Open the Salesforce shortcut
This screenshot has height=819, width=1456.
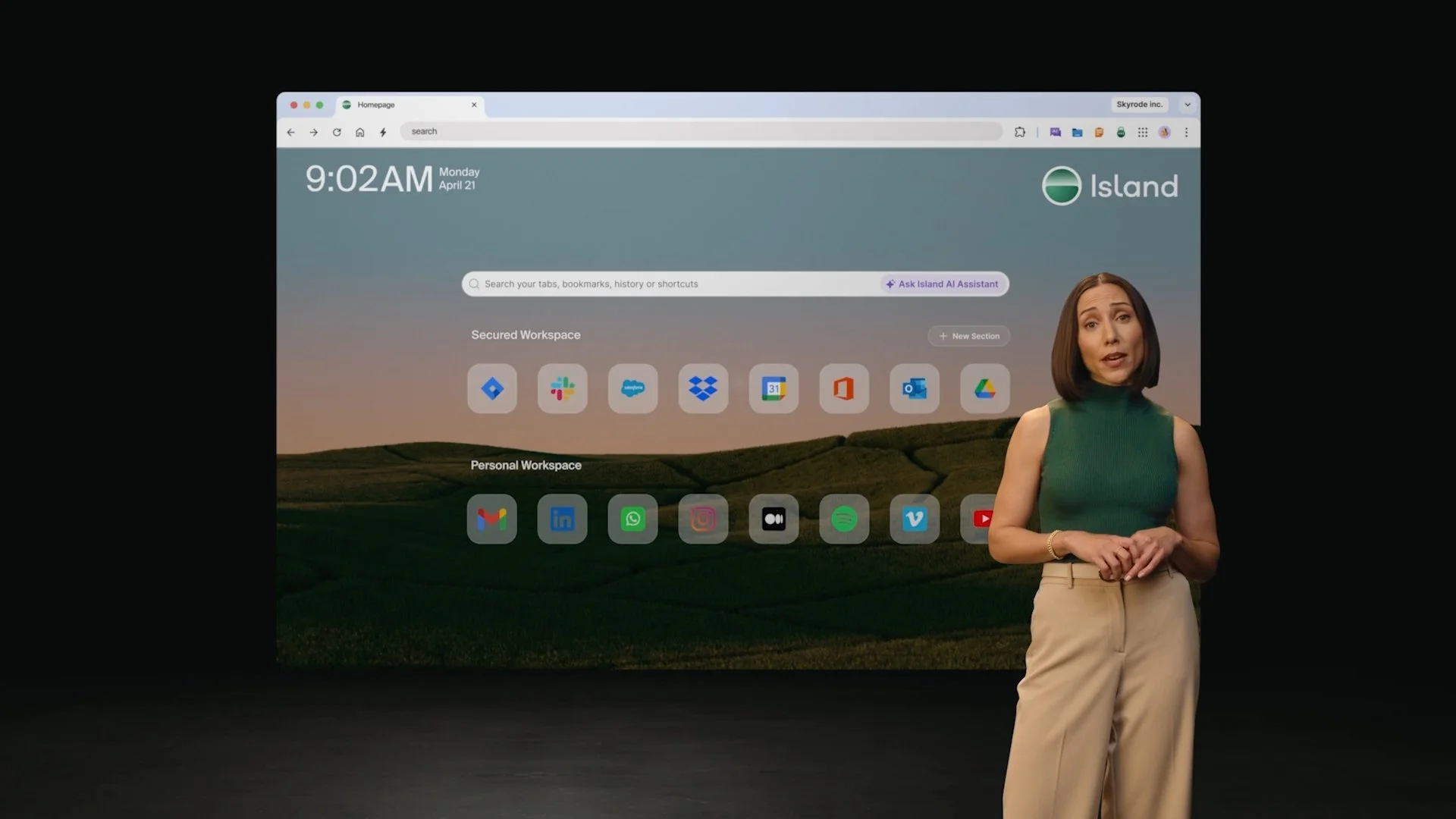click(633, 388)
